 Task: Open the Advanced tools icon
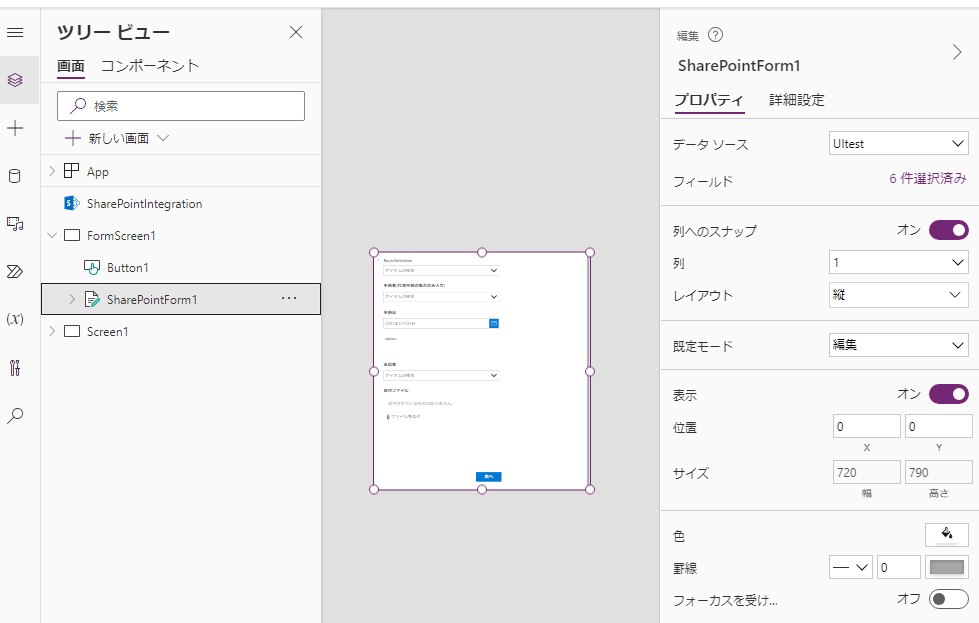pos(15,368)
